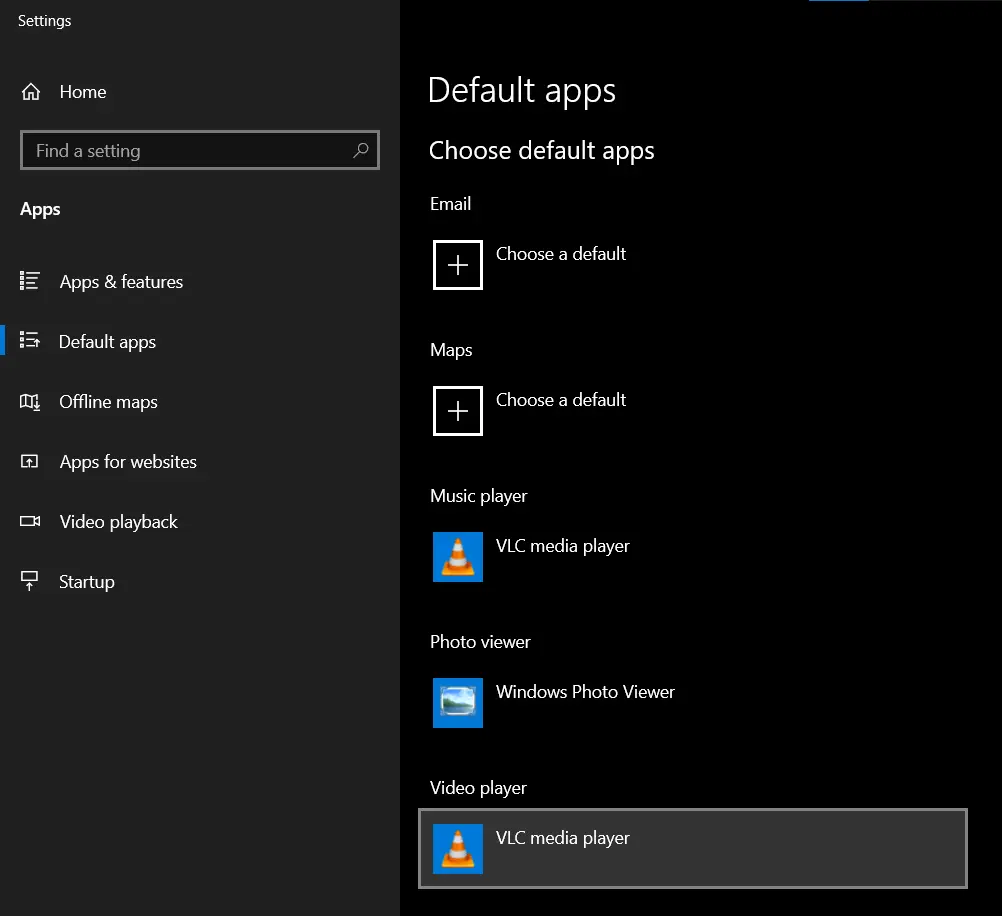Click the Startup icon in the sidebar

point(29,580)
